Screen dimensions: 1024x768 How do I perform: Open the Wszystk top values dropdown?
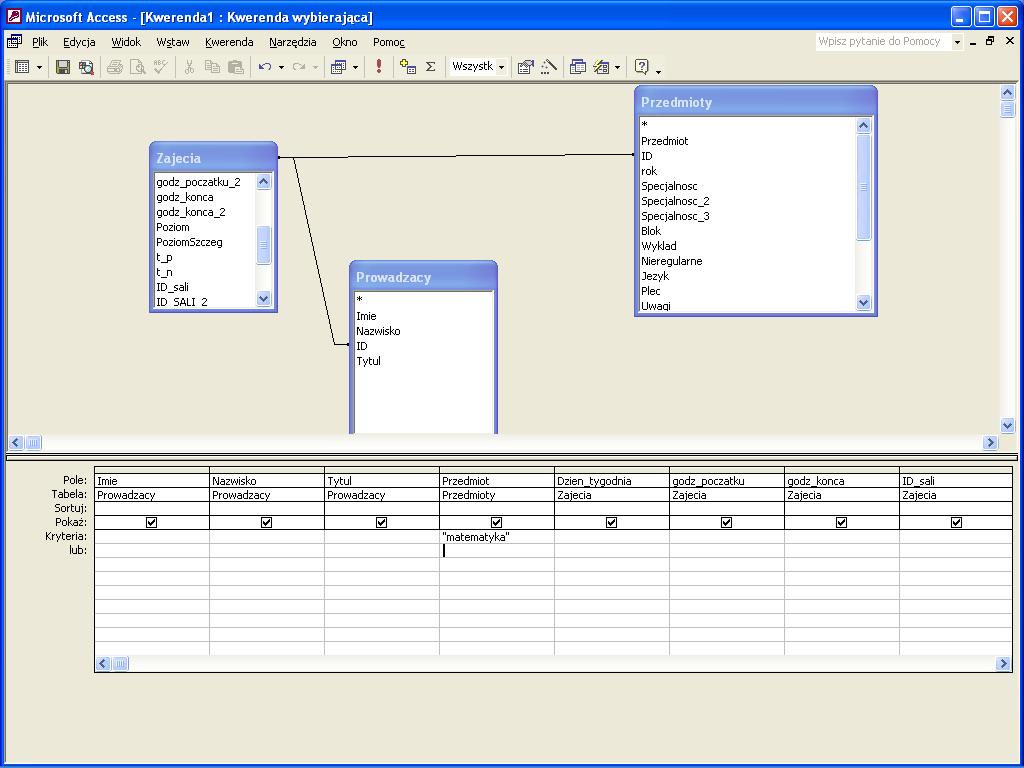[x=502, y=67]
